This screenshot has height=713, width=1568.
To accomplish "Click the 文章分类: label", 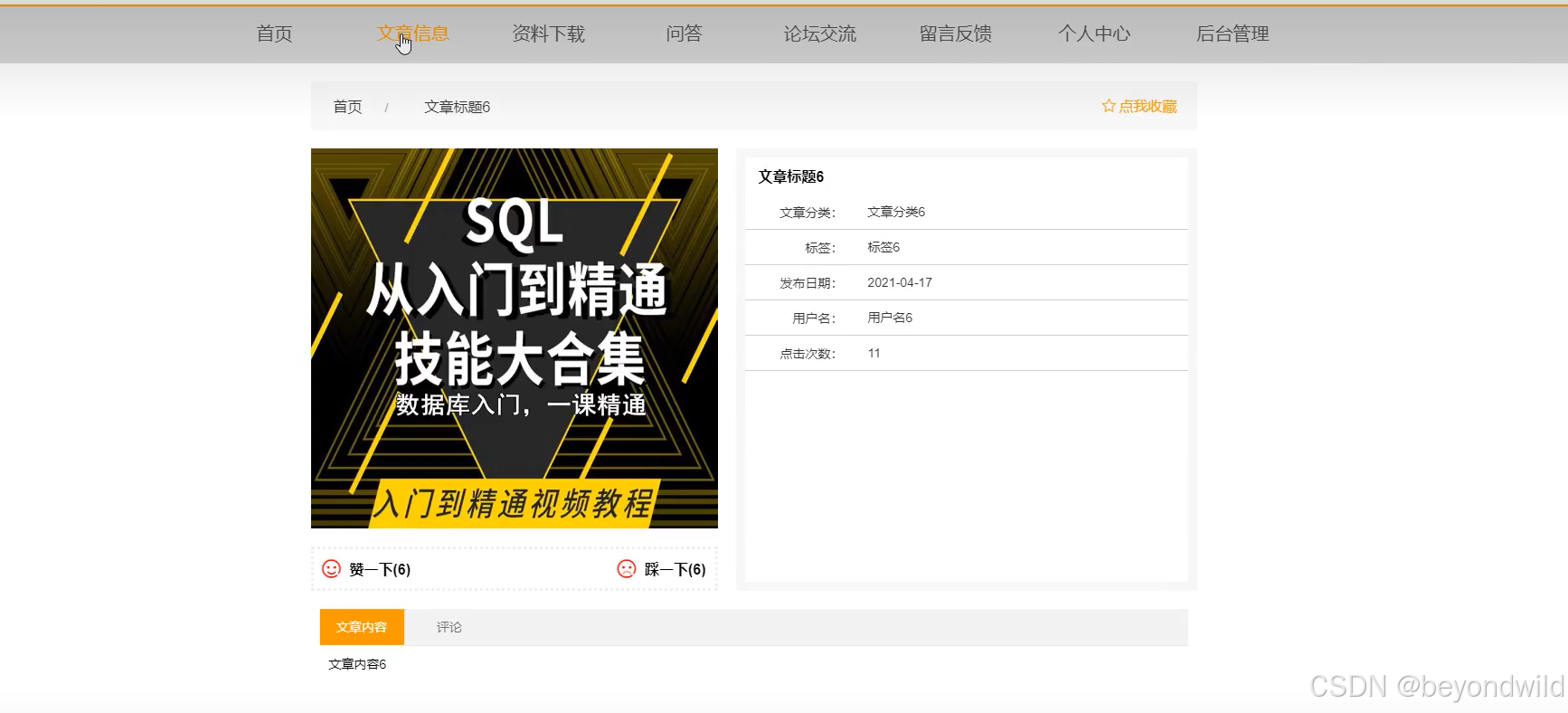I will point(808,213).
